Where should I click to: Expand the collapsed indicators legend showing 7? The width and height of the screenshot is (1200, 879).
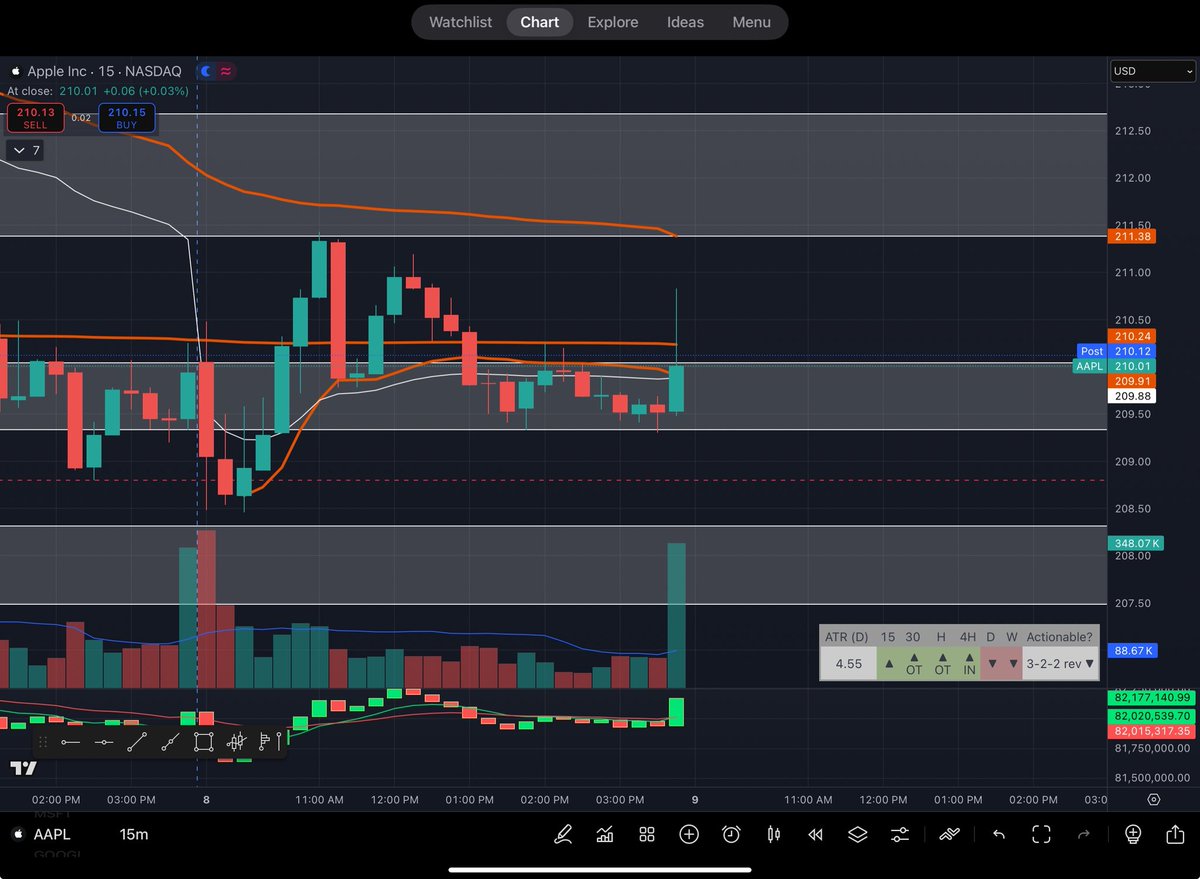click(23, 150)
